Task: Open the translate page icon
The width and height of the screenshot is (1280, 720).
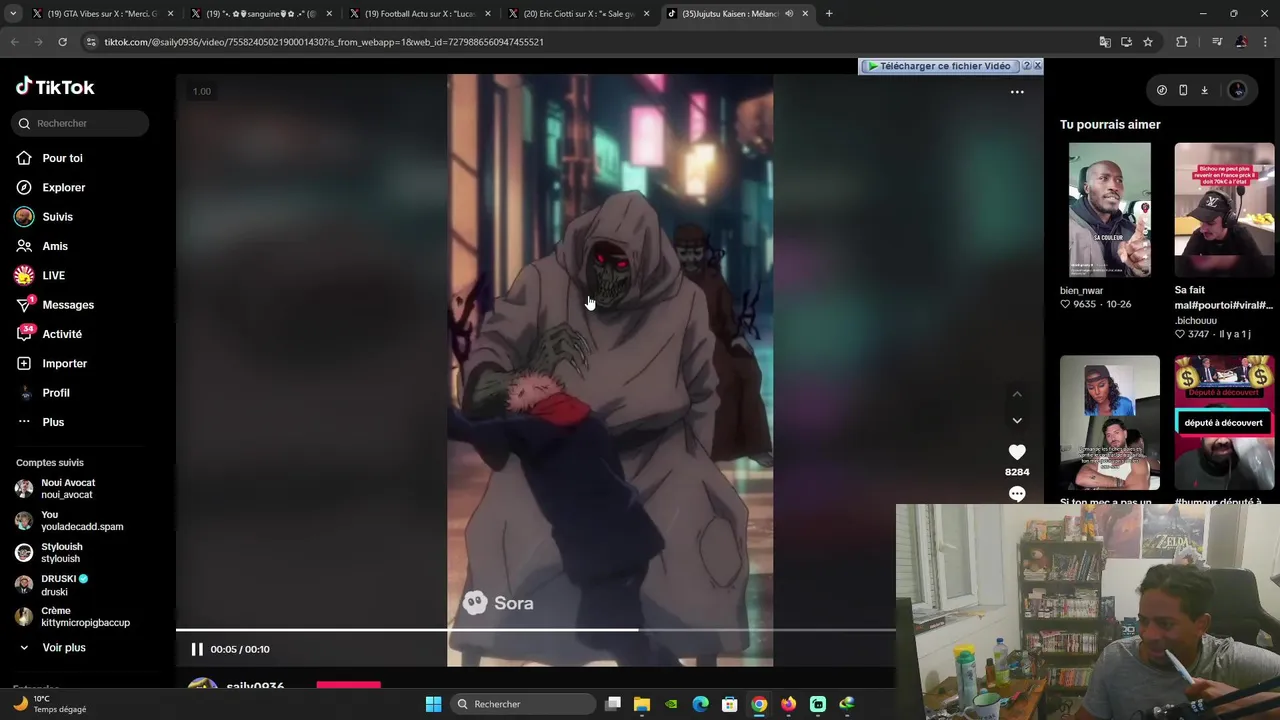Action: [1104, 42]
